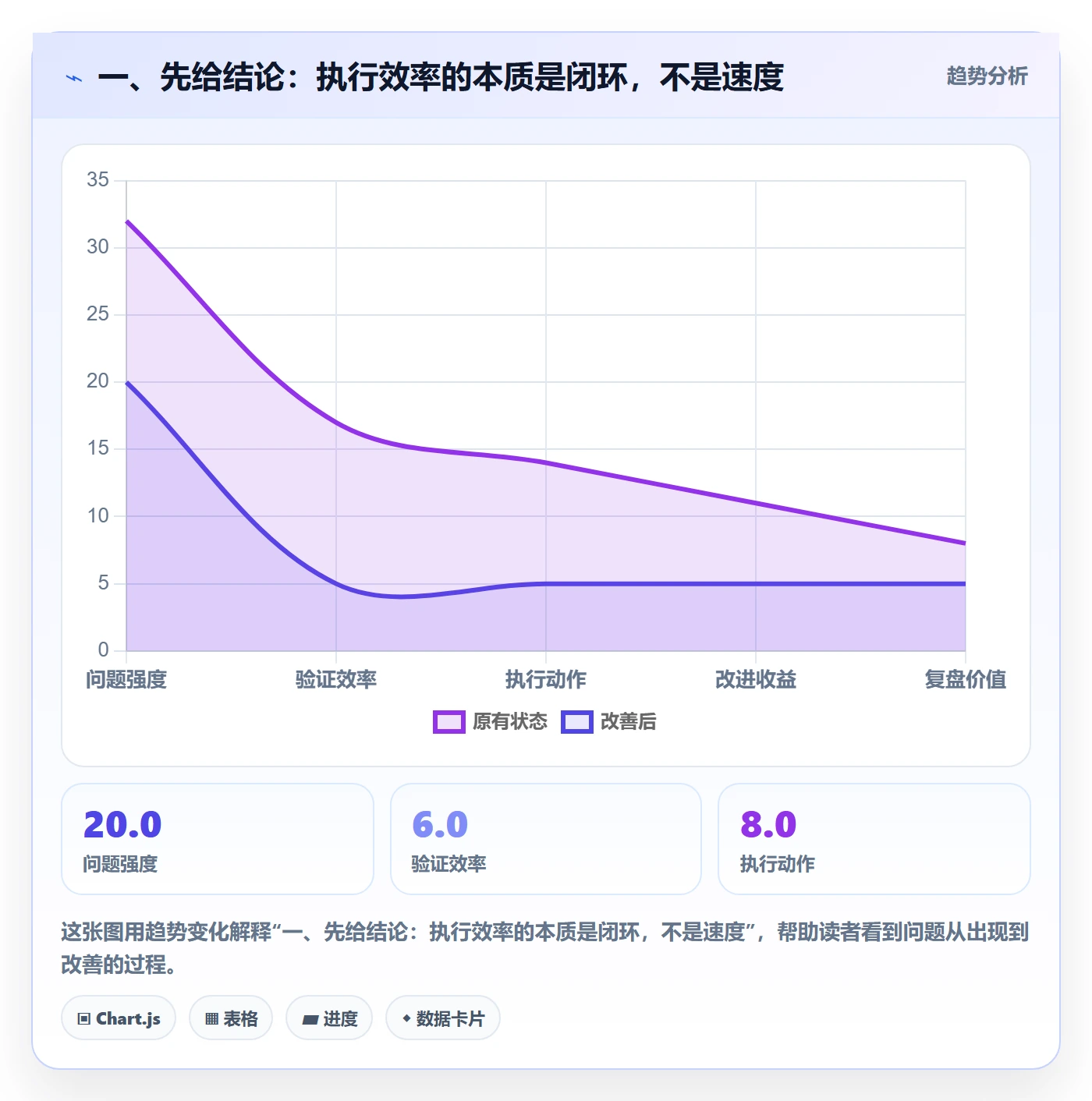Click the 进度 chip bar icon

310,1019
